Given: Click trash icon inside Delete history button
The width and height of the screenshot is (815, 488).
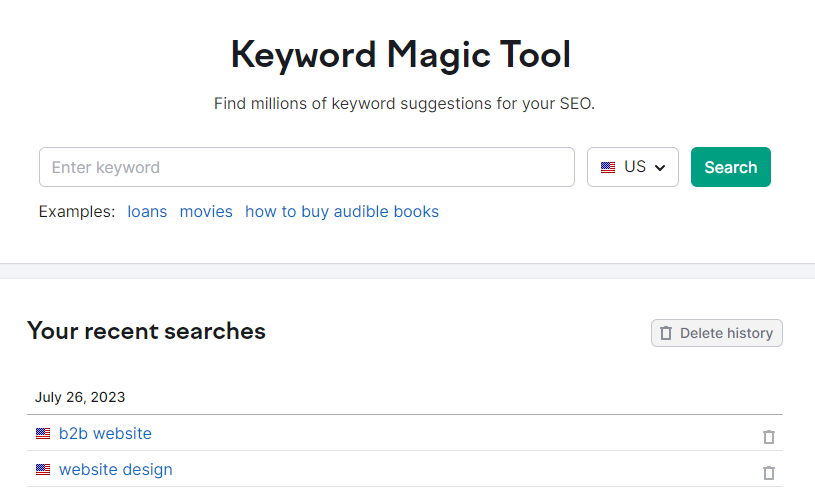Looking at the screenshot, I should 666,333.
